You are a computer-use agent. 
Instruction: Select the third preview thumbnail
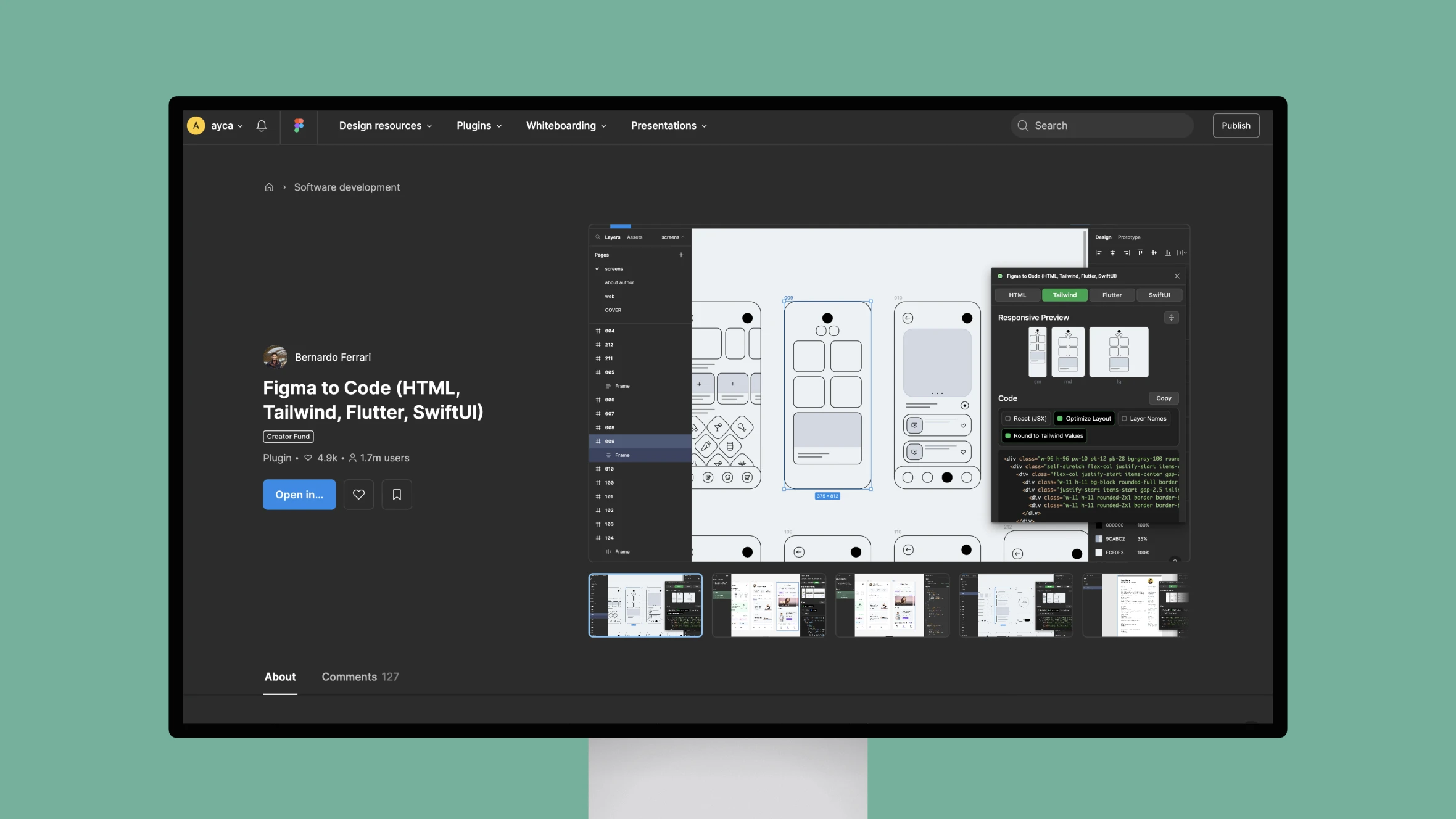click(x=892, y=606)
